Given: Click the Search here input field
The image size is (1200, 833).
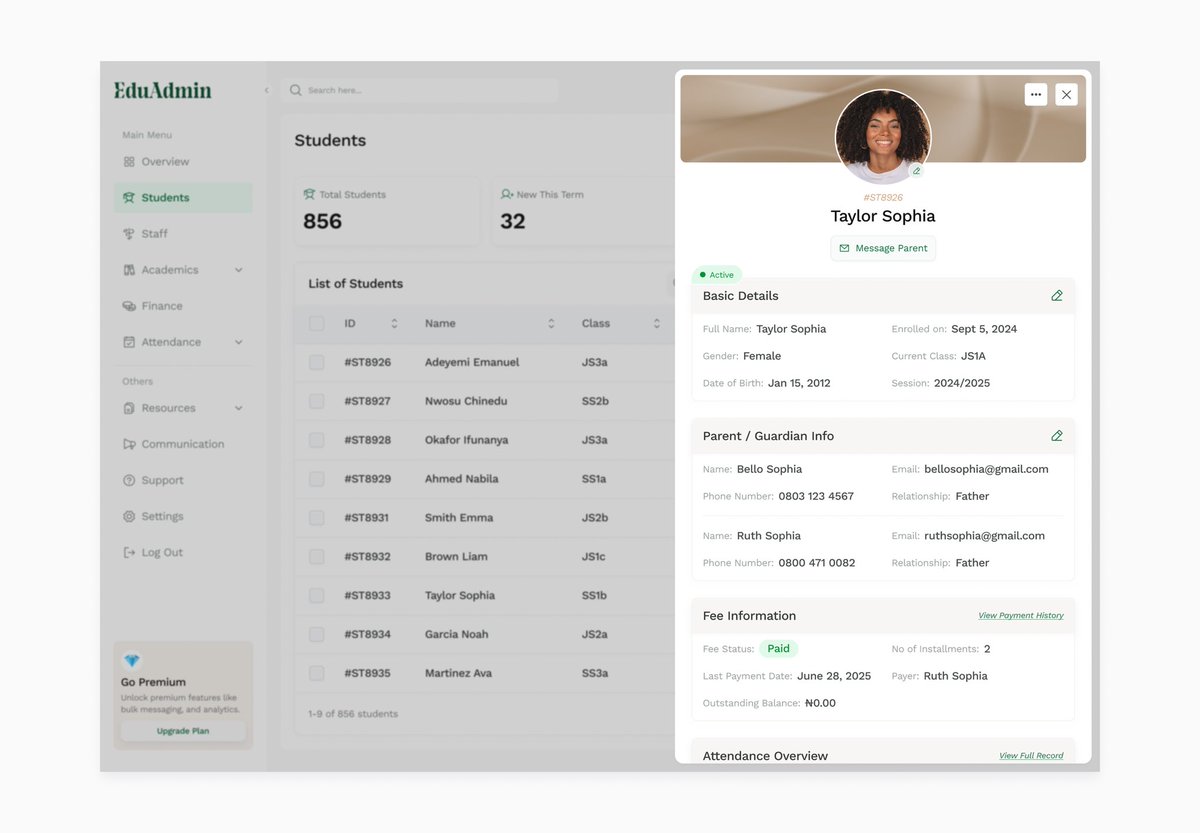Looking at the screenshot, I should pyautogui.click(x=420, y=90).
